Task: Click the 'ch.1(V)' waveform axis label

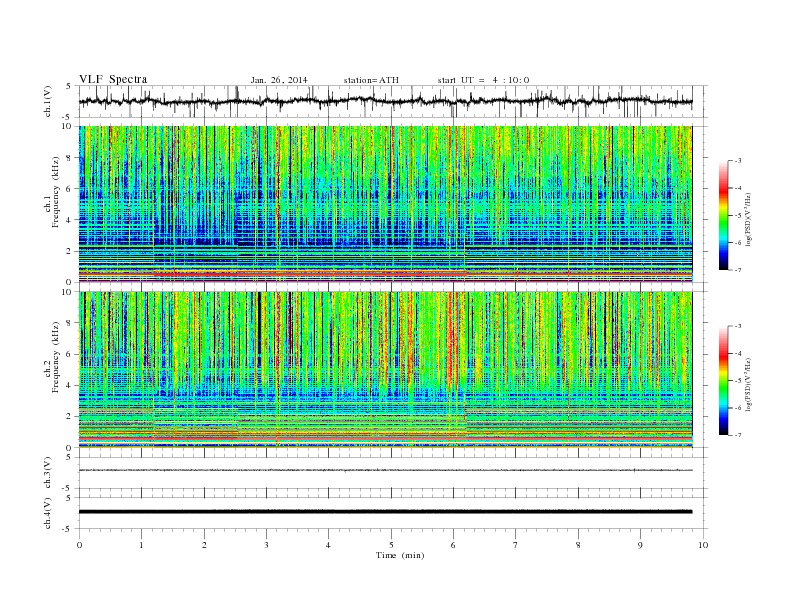Action: (48, 101)
